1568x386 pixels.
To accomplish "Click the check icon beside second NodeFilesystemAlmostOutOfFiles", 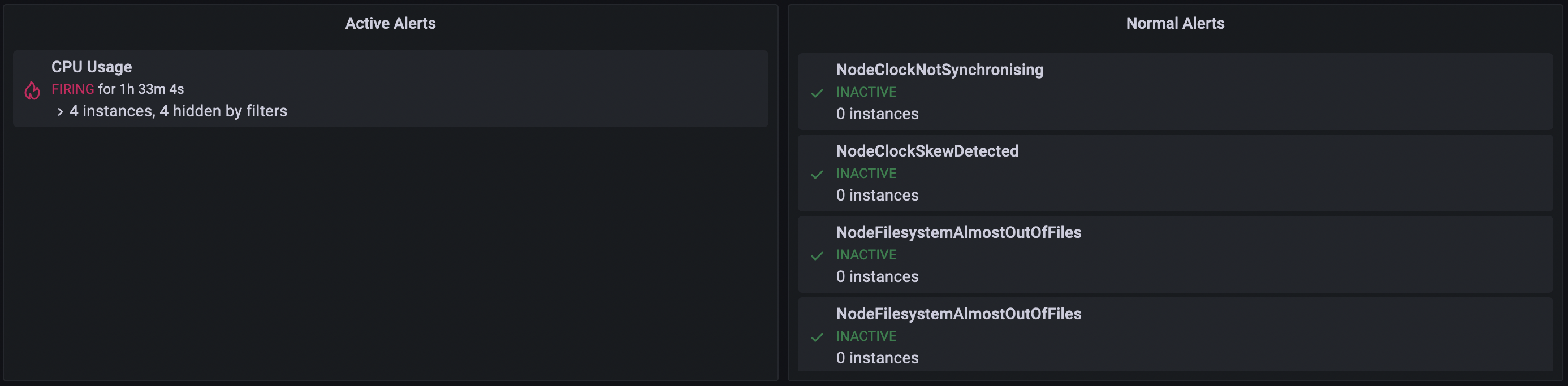I will [x=818, y=336].
